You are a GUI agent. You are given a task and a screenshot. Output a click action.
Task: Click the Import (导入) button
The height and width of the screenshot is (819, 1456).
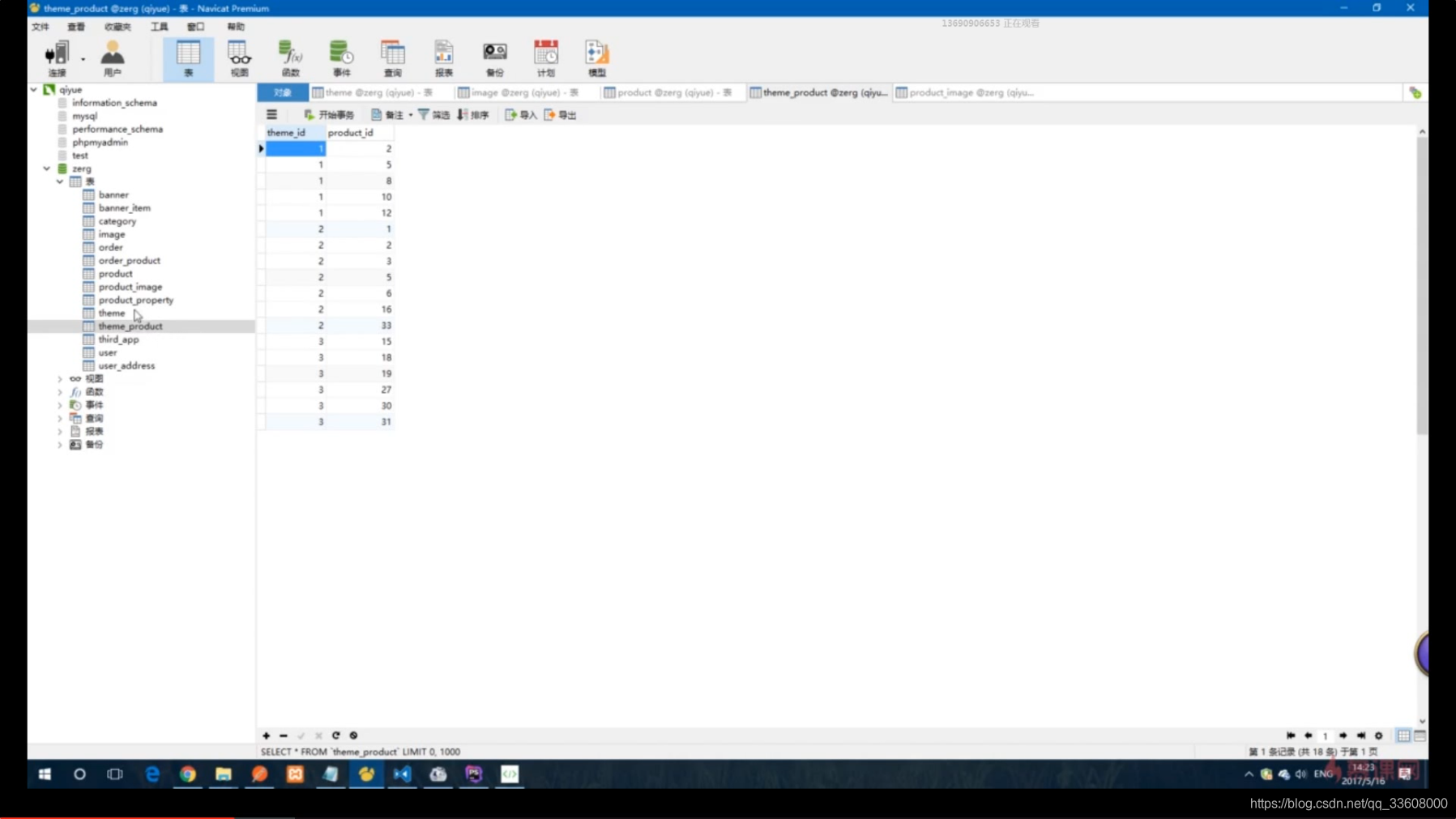click(x=521, y=115)
